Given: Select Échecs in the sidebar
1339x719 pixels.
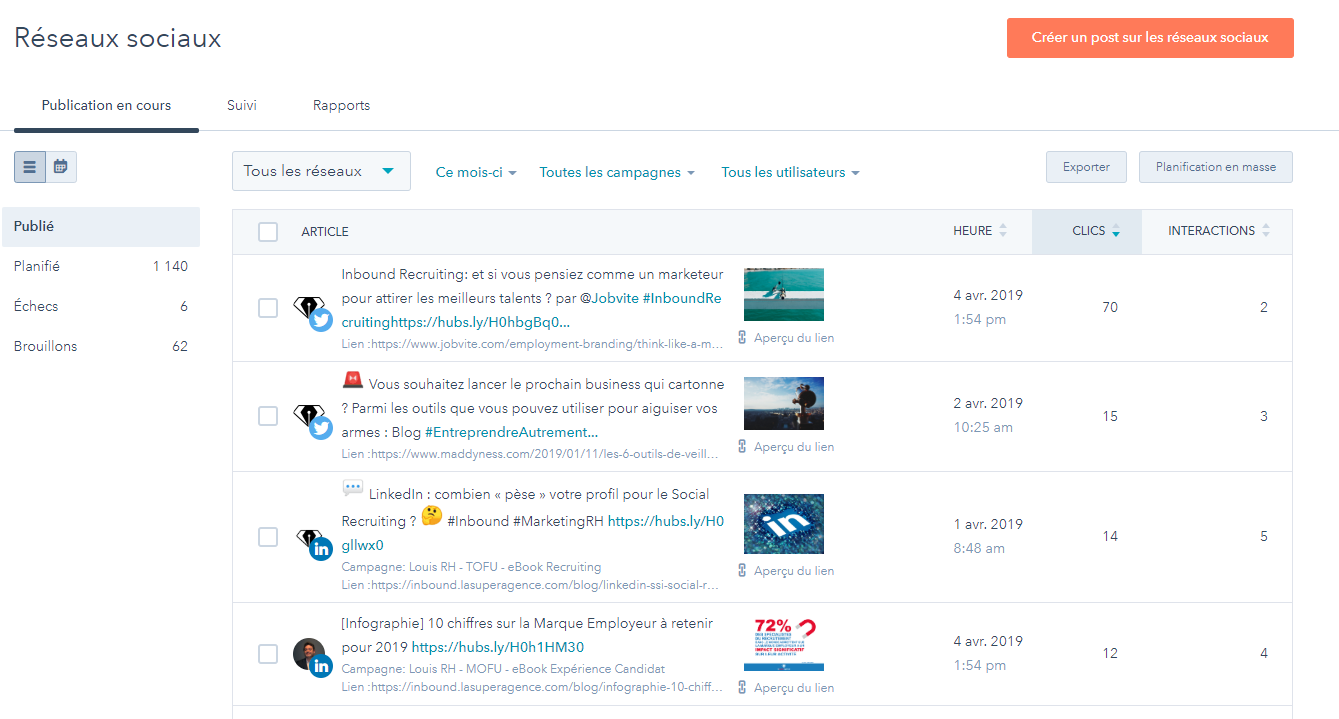Looking at the screenshot, I should [x=101, y=306].
